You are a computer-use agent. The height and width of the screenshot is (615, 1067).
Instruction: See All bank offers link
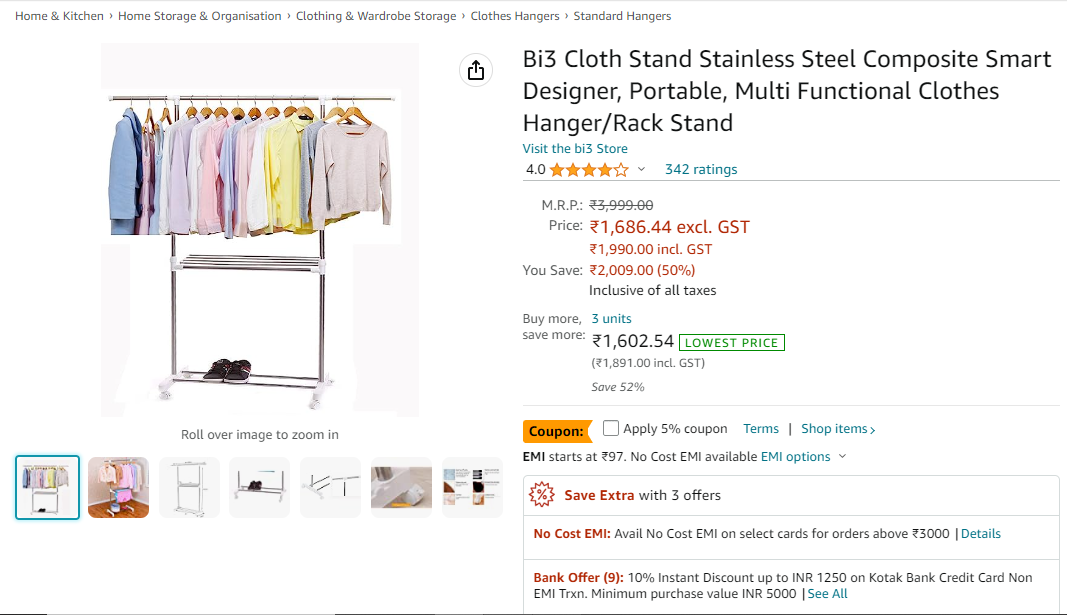(x=827, y=594)
